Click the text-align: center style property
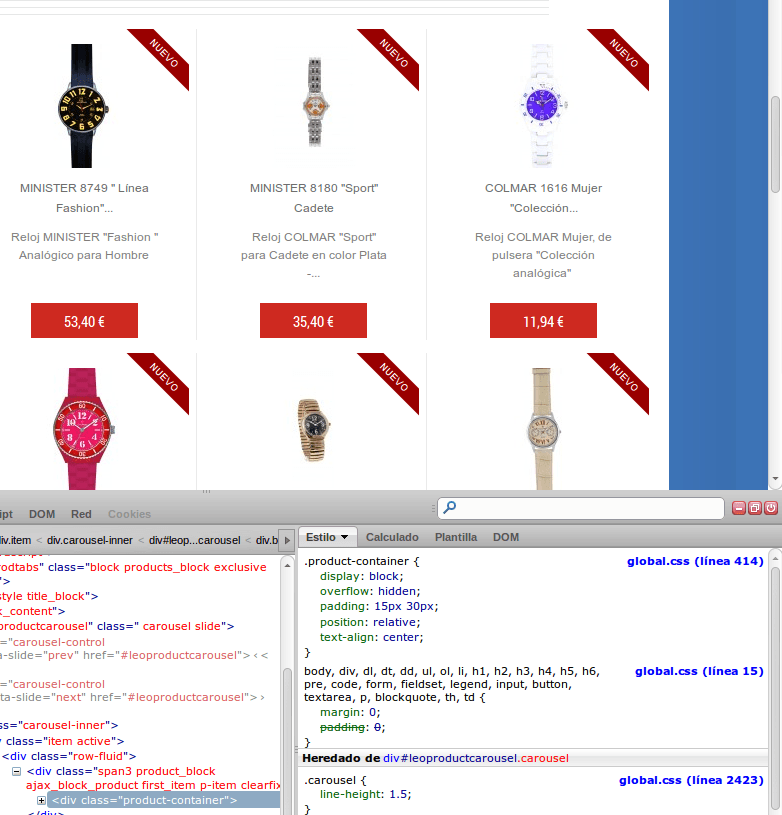Viewport: 782px width, 815px height. (372, 637)
